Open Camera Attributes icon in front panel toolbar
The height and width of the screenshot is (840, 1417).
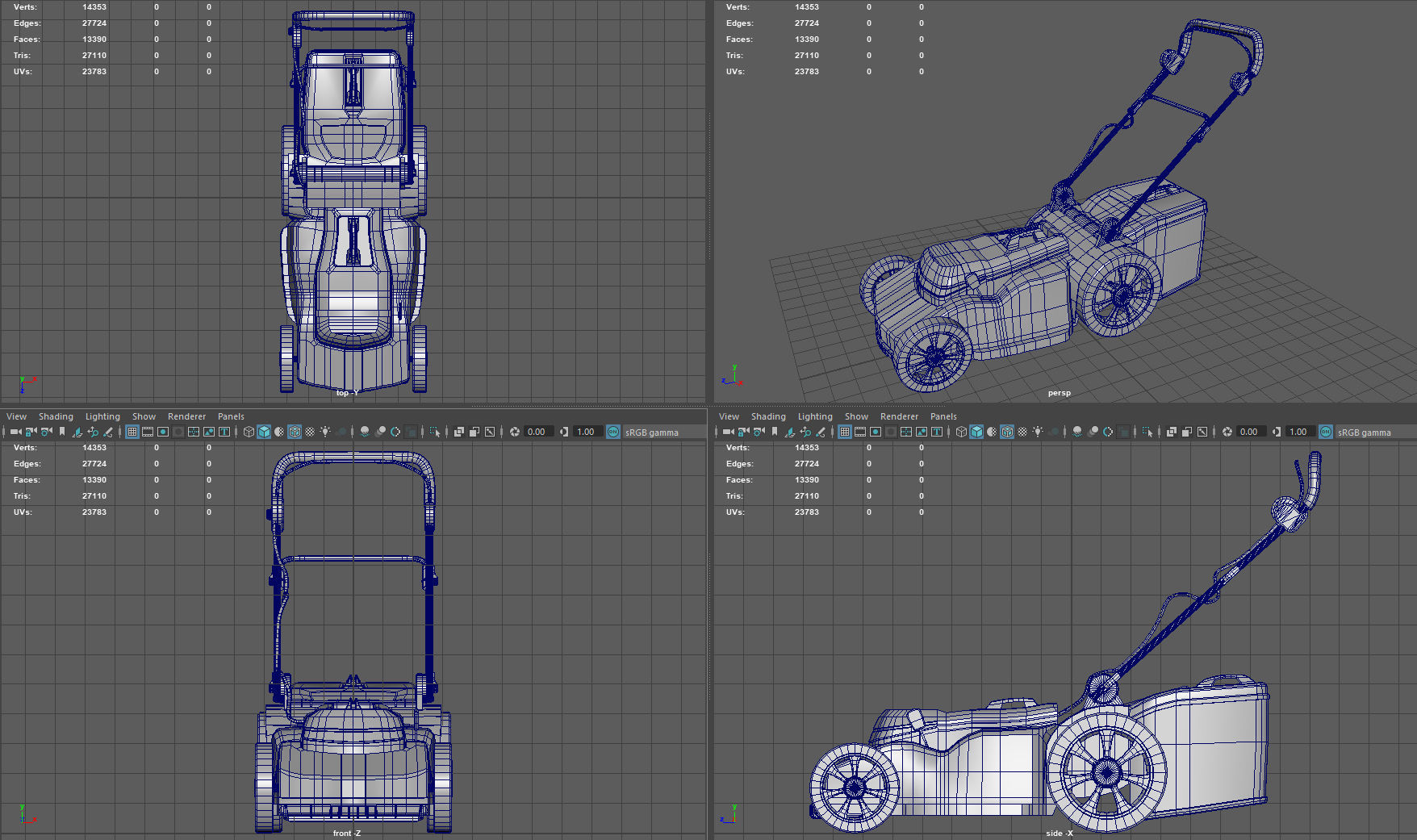pyautogui.click(x=46, y=432)
